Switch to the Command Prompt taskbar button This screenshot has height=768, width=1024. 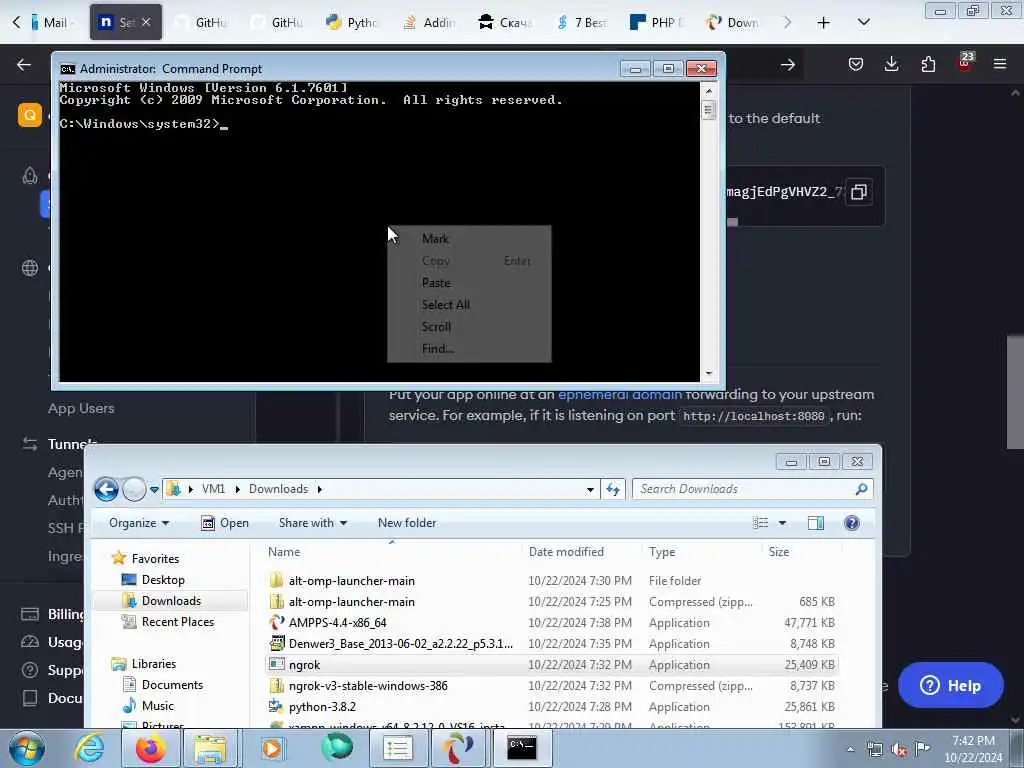pos(522,748)
